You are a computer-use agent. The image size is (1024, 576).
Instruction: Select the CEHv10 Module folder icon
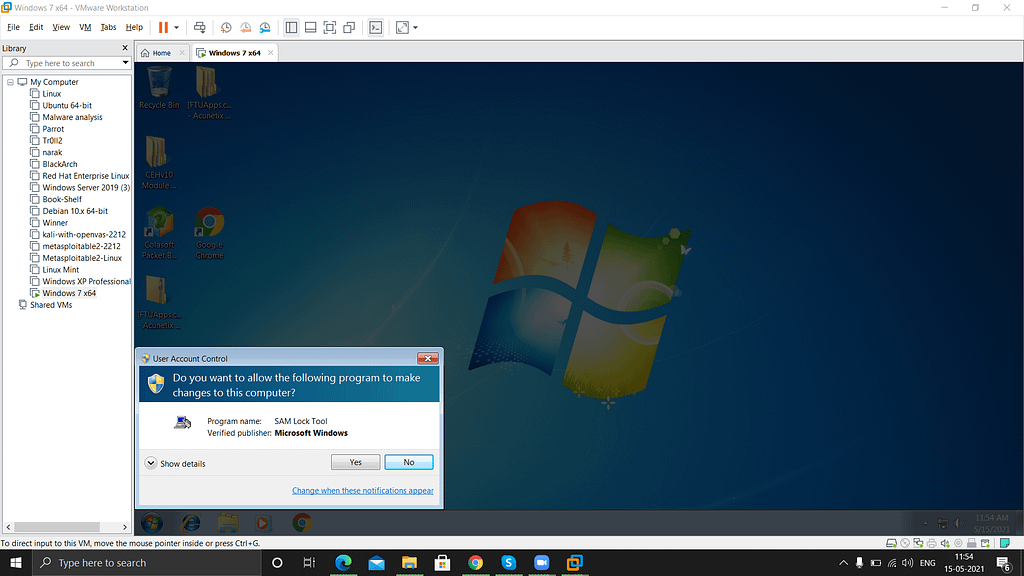pyautogui.click(x=159, y=163)
